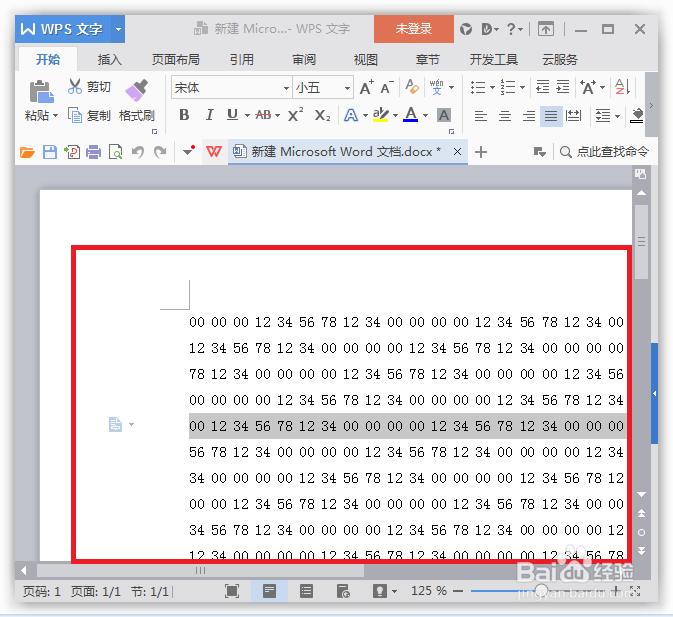673x617 pixels.
Task: Toggle strikethrough AB formatting
Action: pos(263,115)
